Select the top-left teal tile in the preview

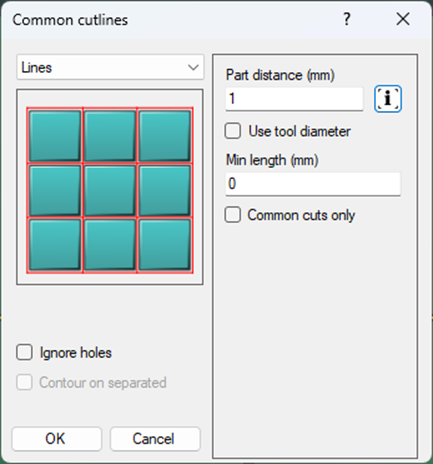[x=55, y=136]
